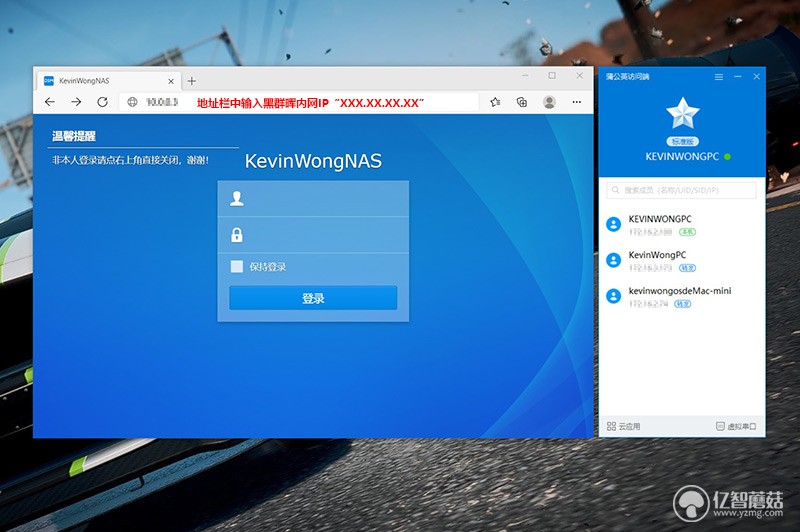Toggle the 保持登录 checkbox

pyautogui.click(x=237, y=266)
